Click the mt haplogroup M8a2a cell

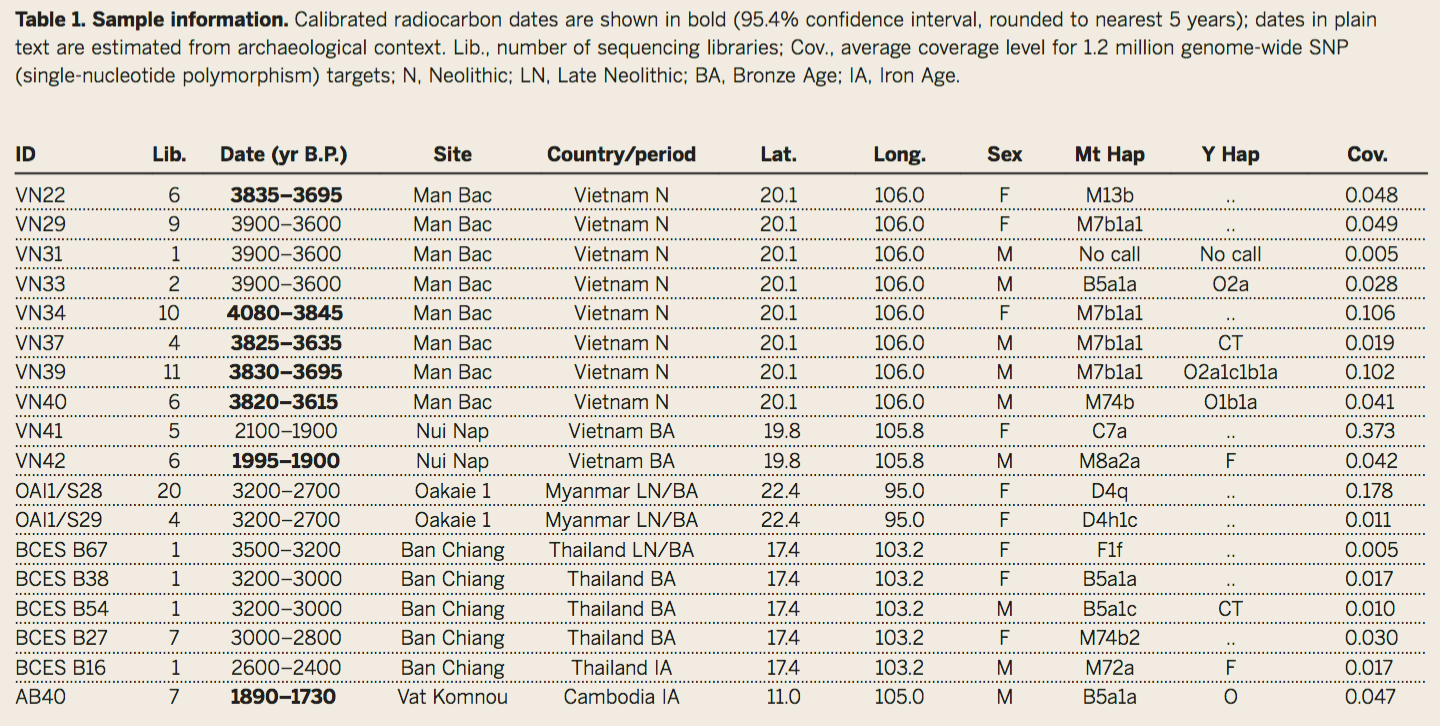[1109, 461]
